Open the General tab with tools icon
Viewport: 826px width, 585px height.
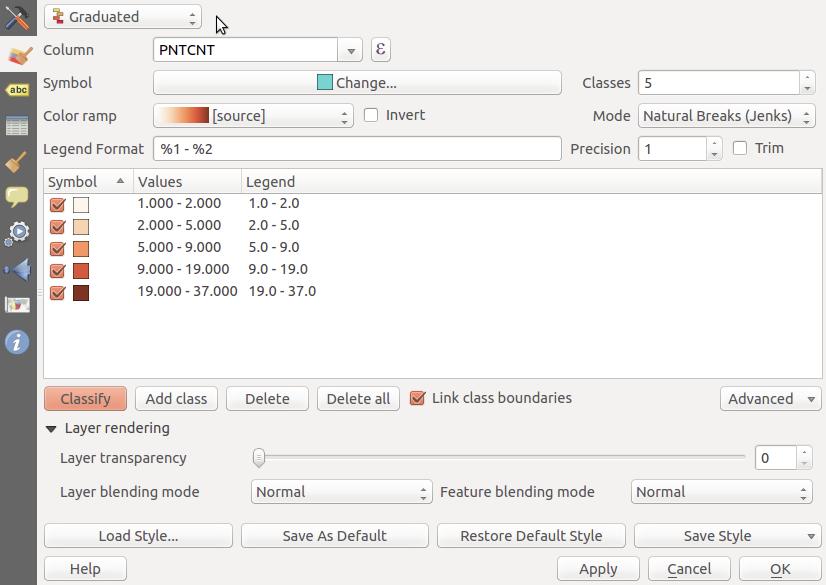17,16
